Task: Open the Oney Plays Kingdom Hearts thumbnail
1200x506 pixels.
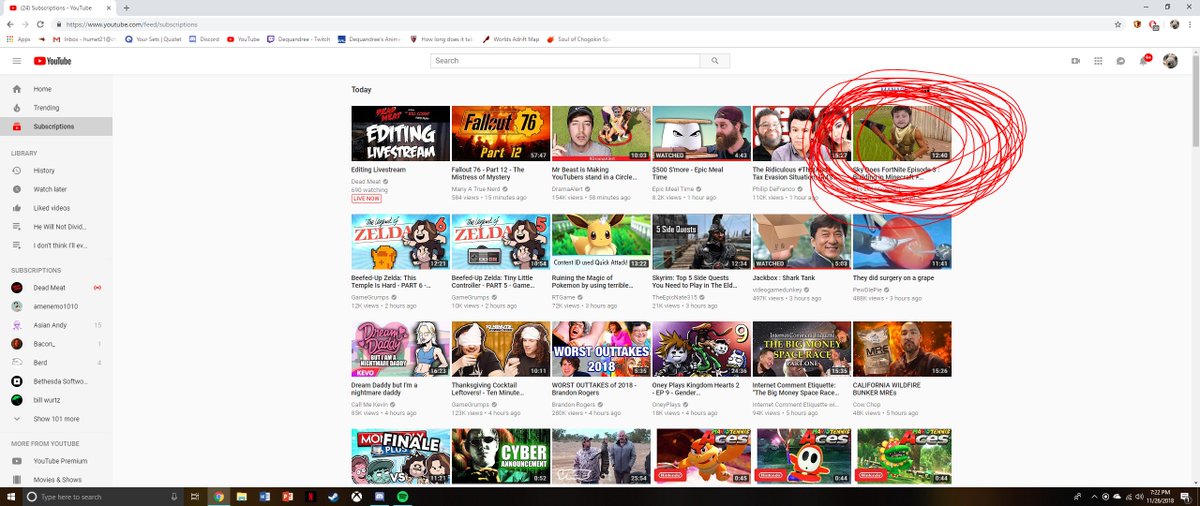Action: point(700,349)
